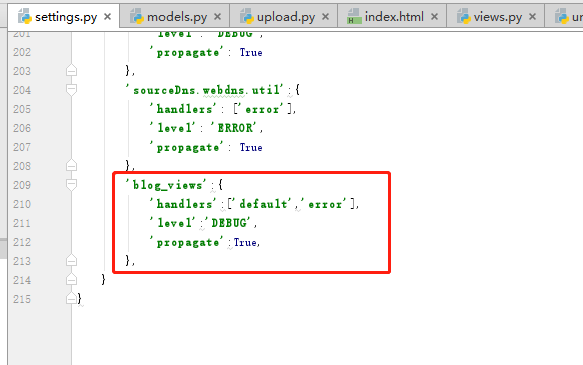Close the settings.py tab

[x=107, y=17]
